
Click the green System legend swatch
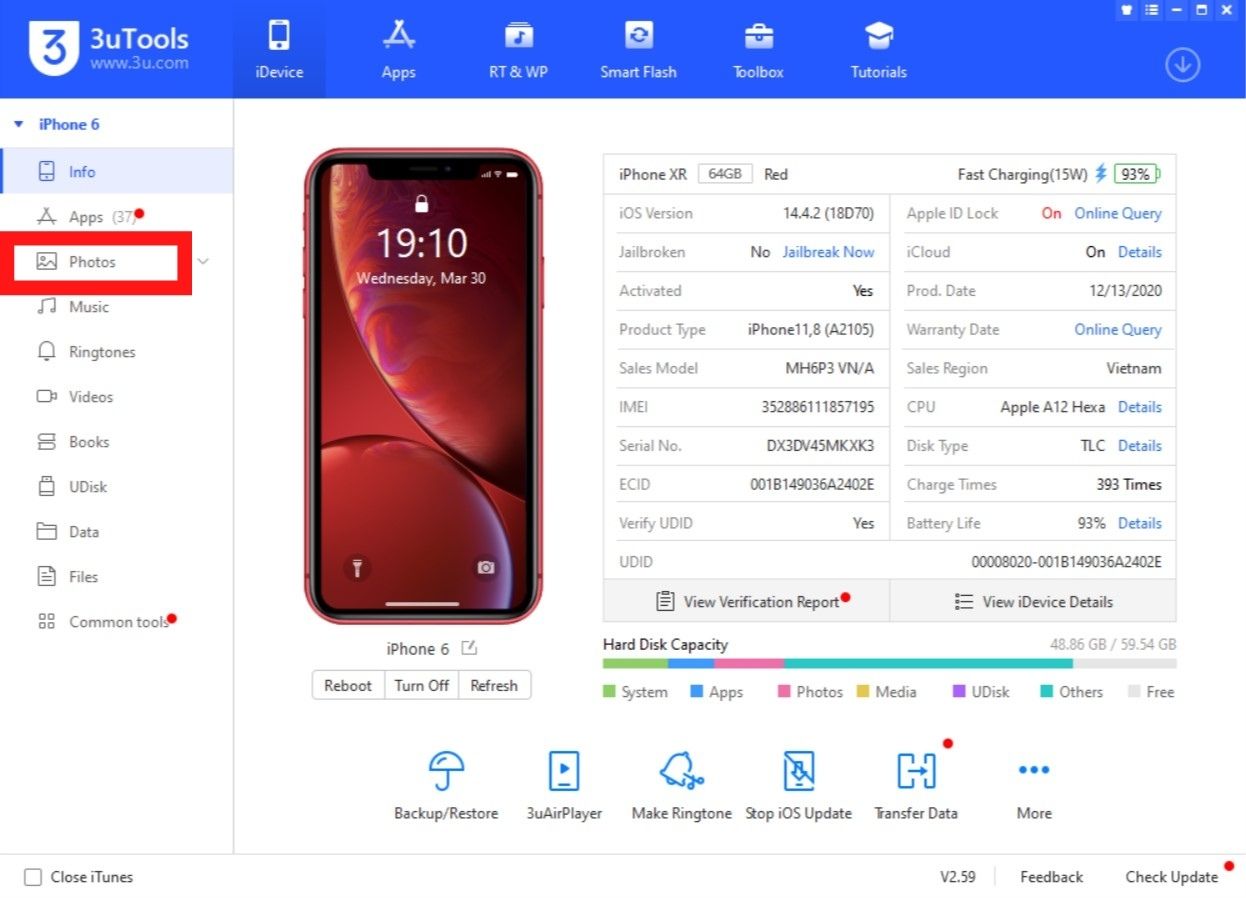tap(609, 692)
